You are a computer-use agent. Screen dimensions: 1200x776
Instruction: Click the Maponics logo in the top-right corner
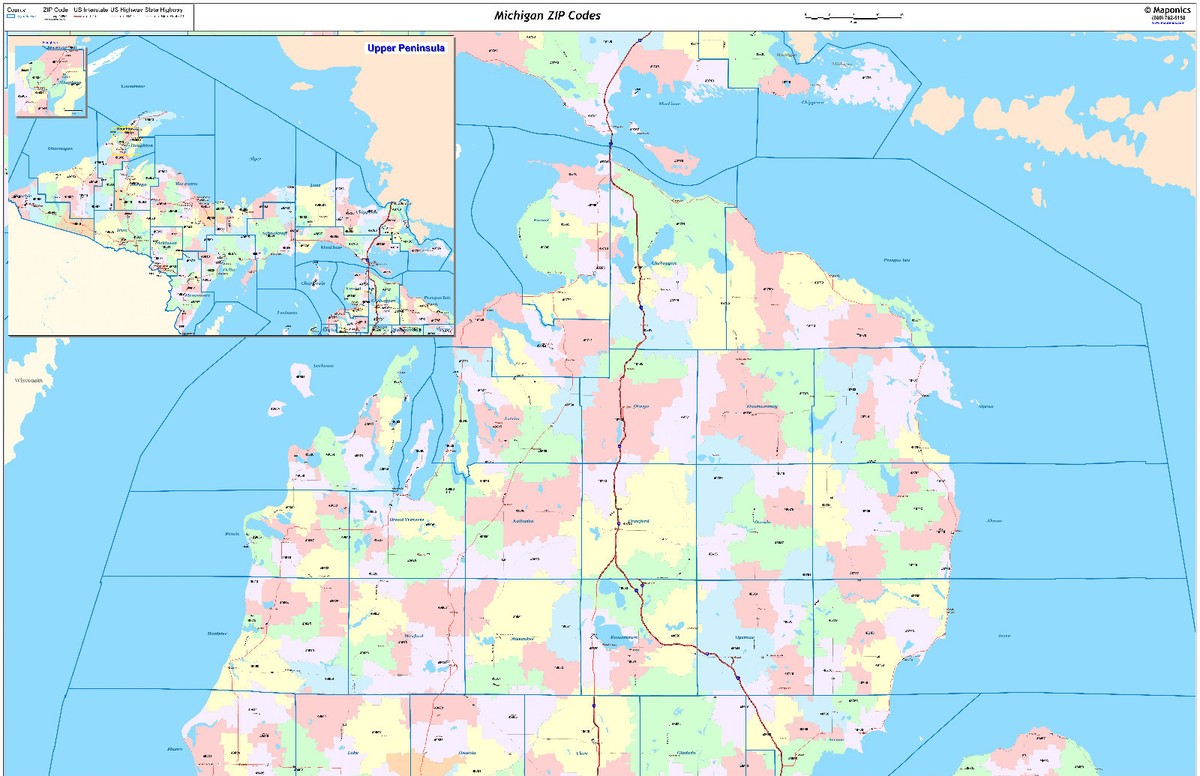coord(1172,10)
